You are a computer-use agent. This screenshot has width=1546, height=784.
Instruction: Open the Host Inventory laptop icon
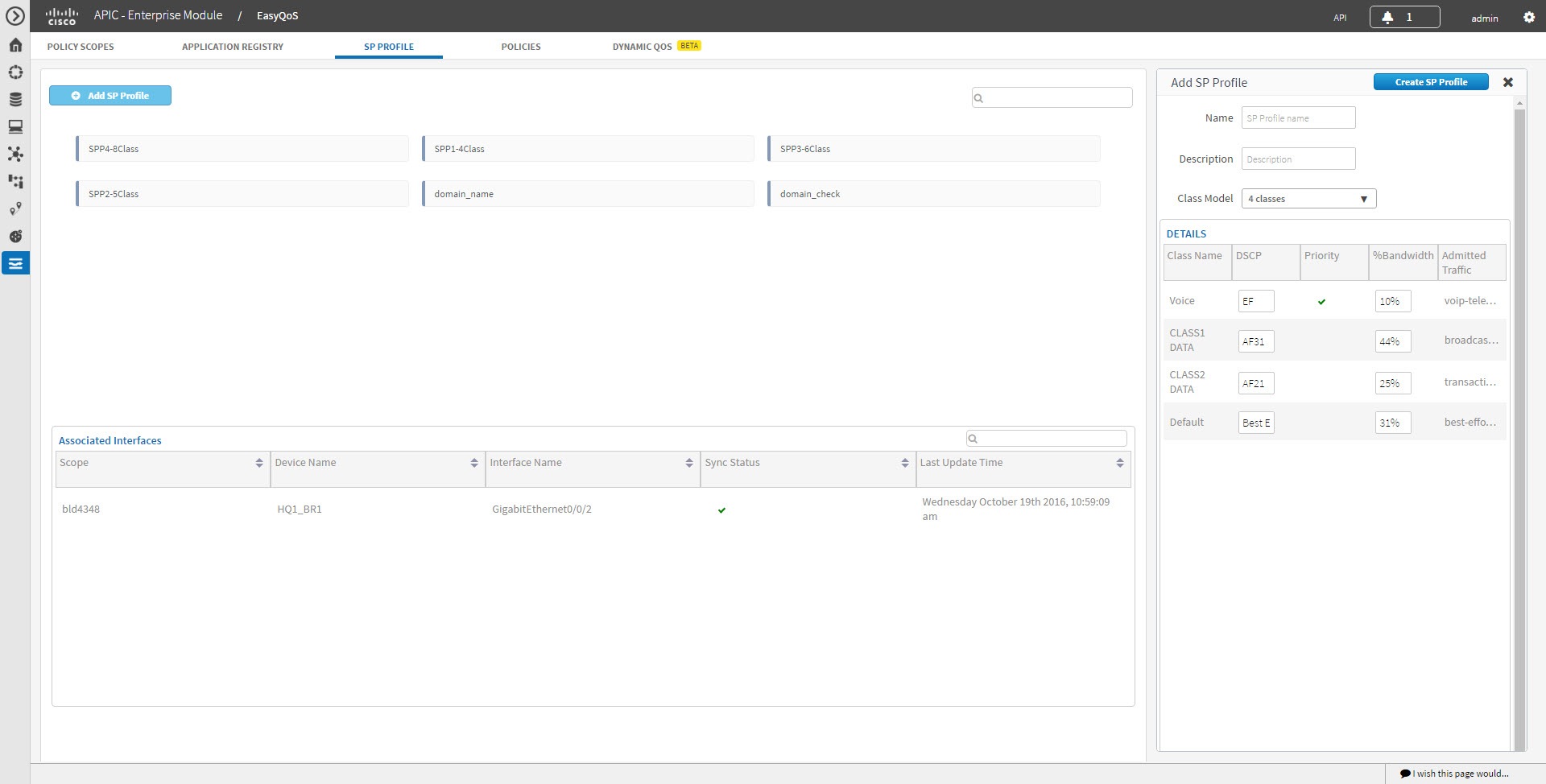point(15,127)
